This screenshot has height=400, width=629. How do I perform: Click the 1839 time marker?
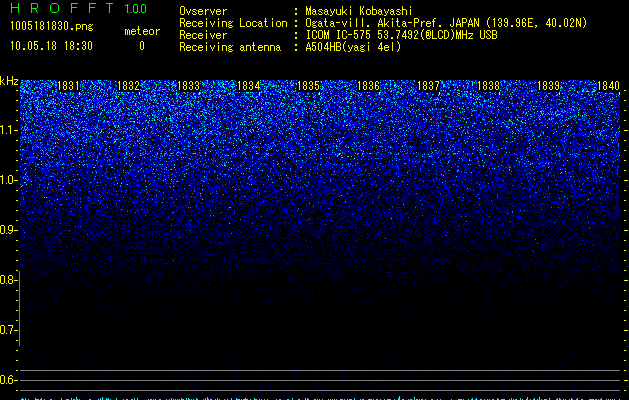point(548,86)
